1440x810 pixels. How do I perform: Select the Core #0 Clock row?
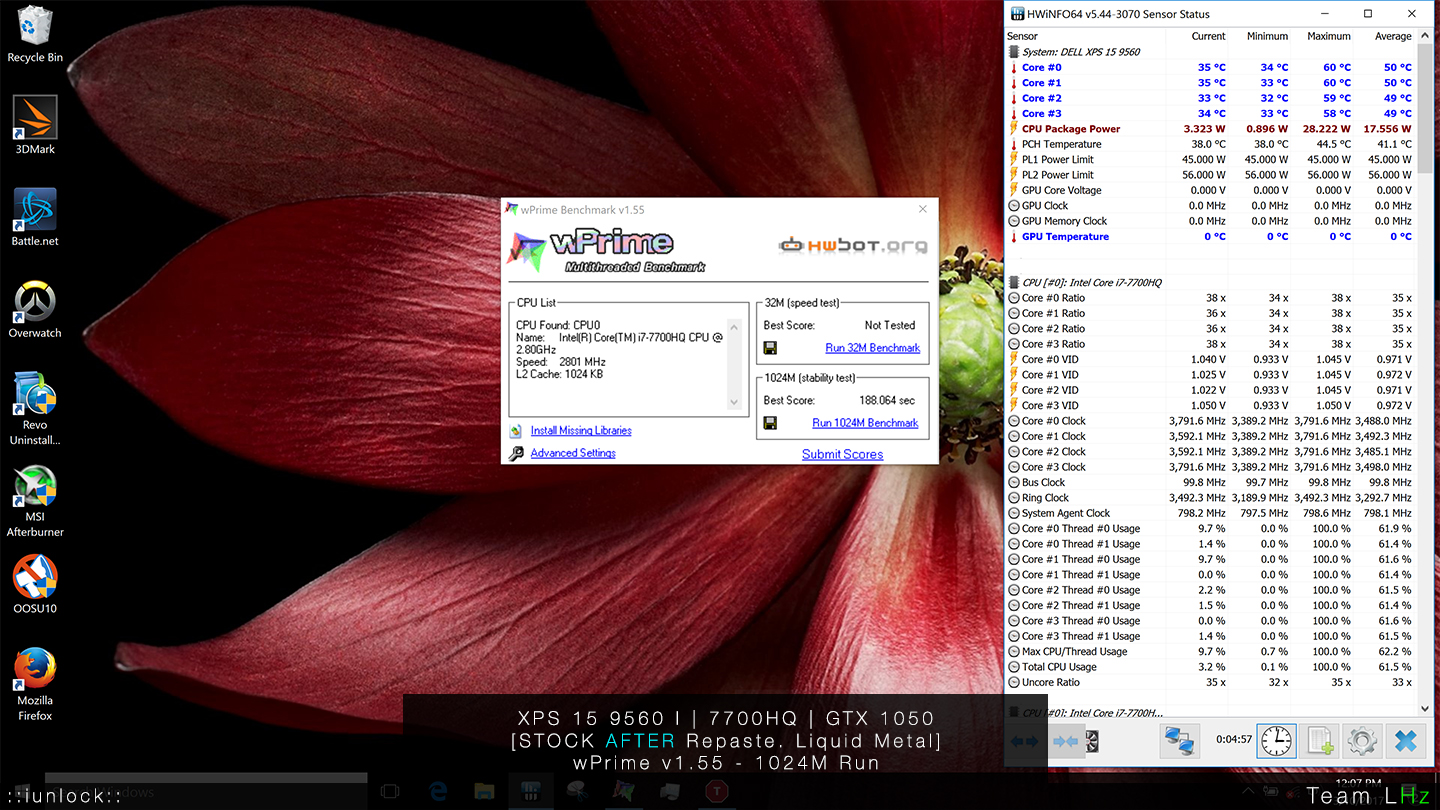(1210, 421)
